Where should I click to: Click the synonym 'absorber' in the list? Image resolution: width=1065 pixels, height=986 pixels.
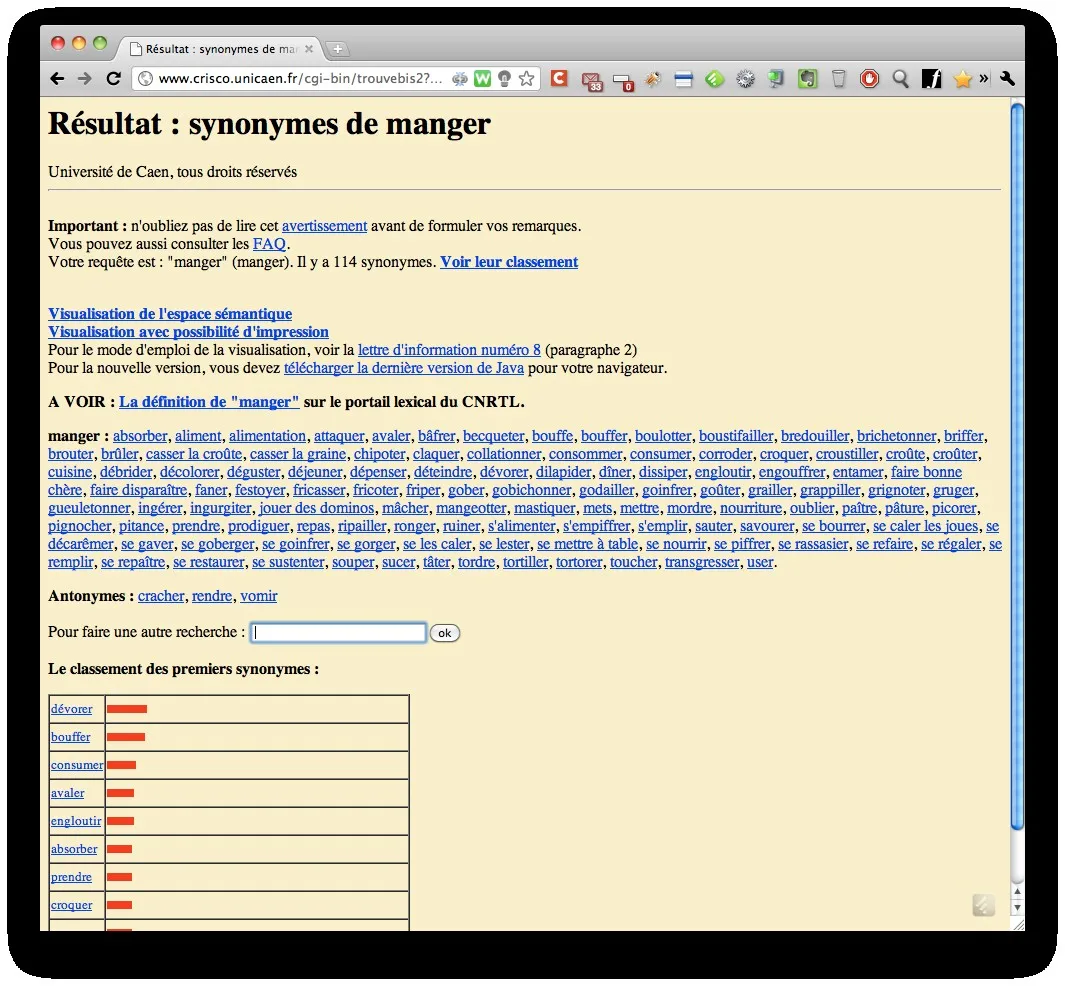coord(140,436)
